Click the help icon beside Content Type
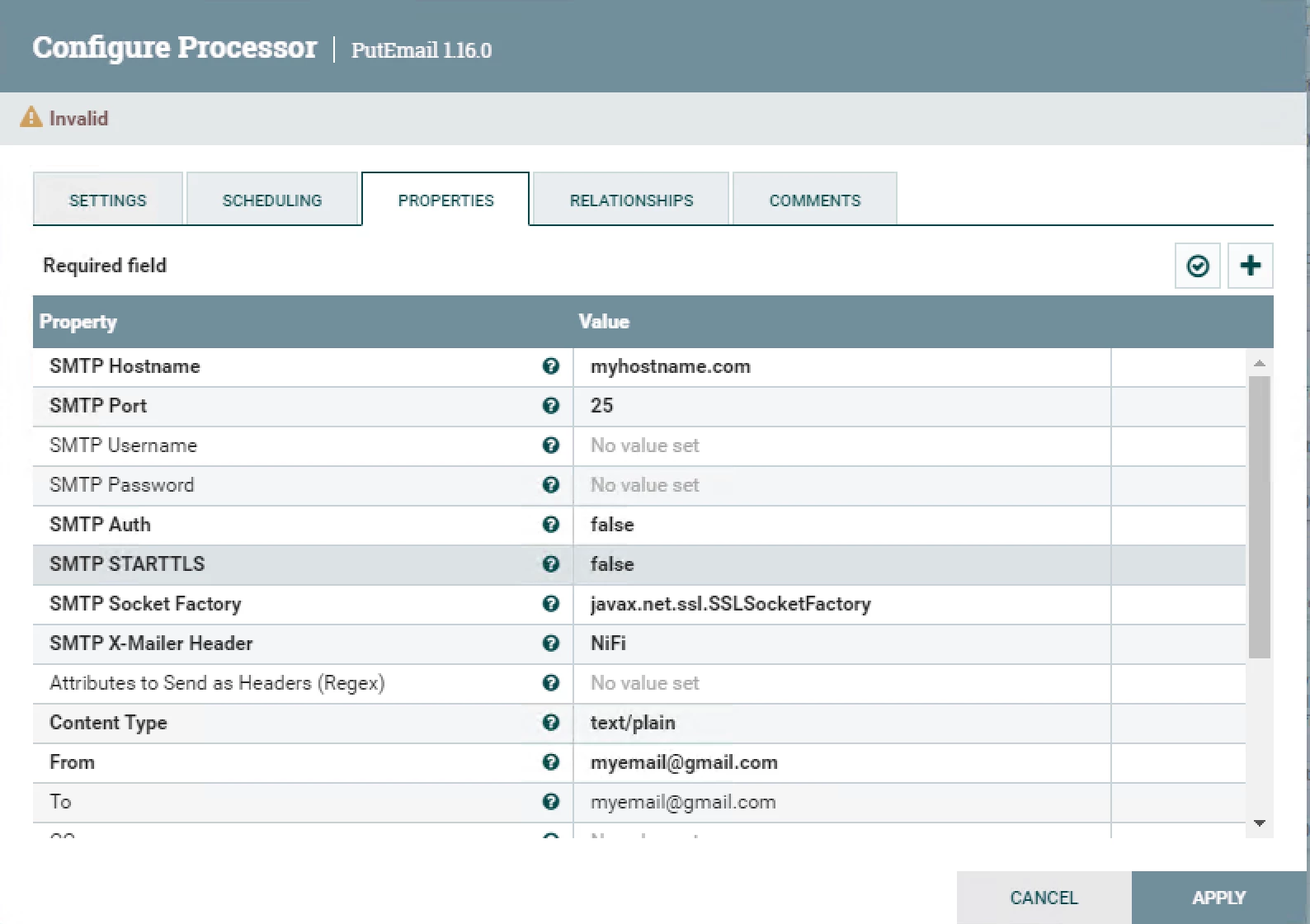The width and height of the screenshot is (1310, 924). click(x=551, y=723)
